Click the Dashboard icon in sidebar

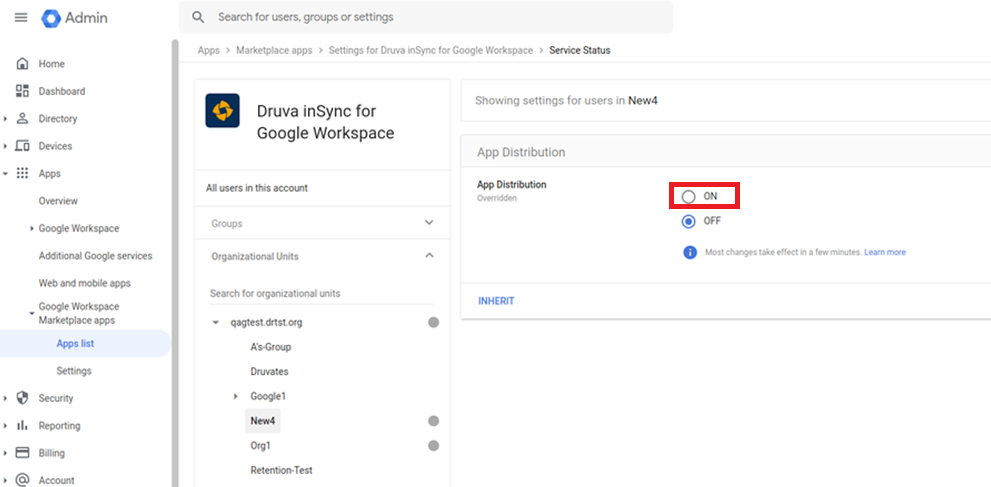click(22, 91)
